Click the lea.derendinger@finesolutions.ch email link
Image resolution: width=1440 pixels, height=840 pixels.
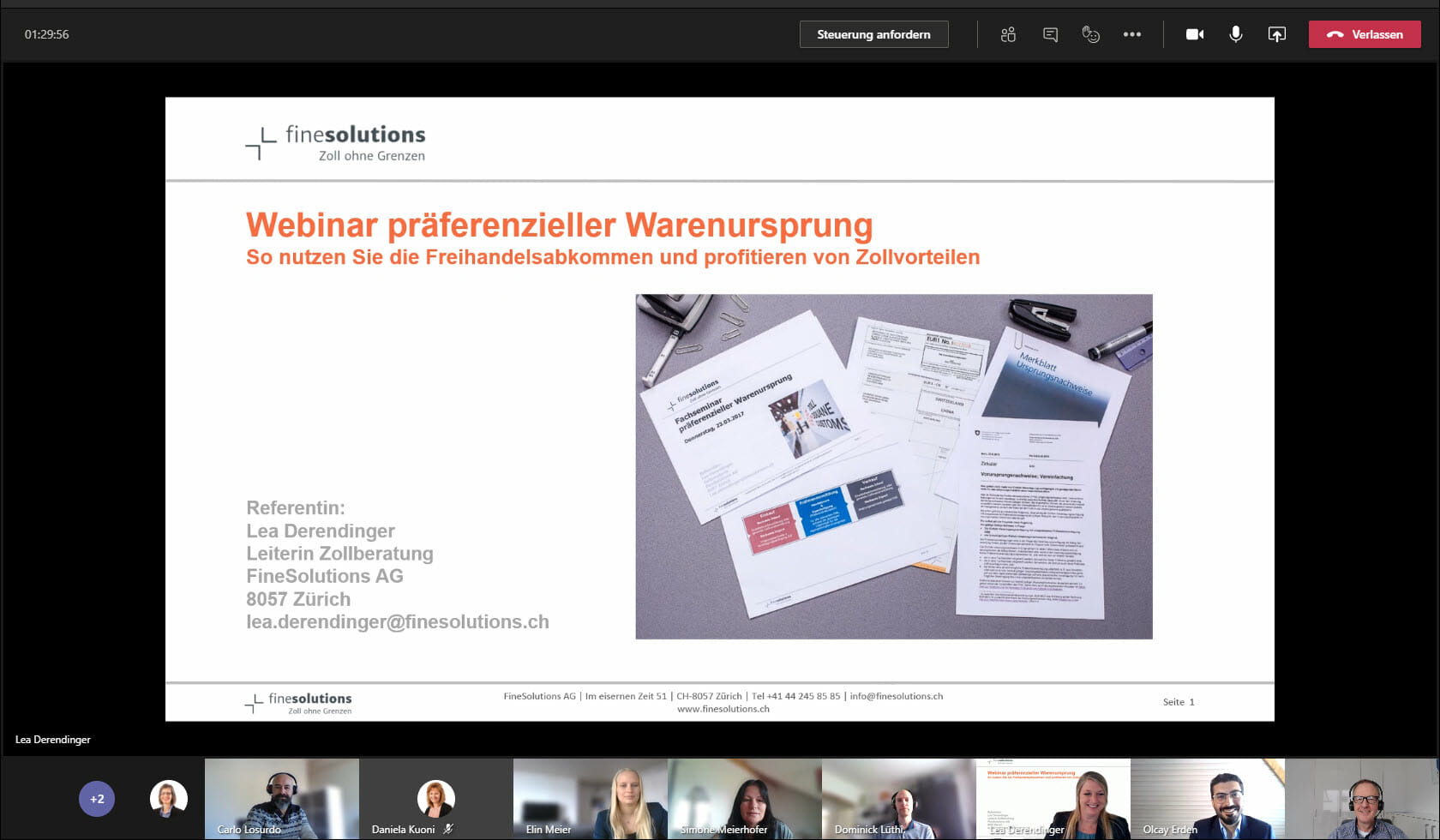396,622
